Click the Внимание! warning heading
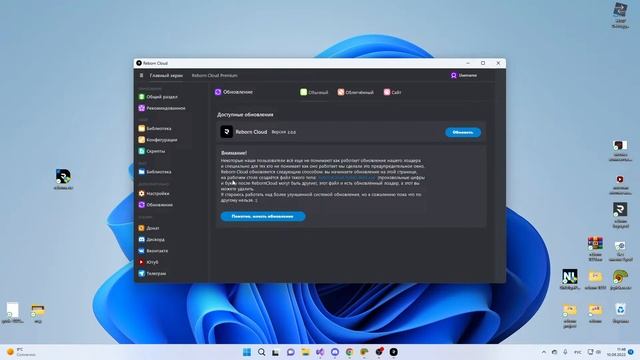Screen dimensions: 640x360 tap(234, 153)
